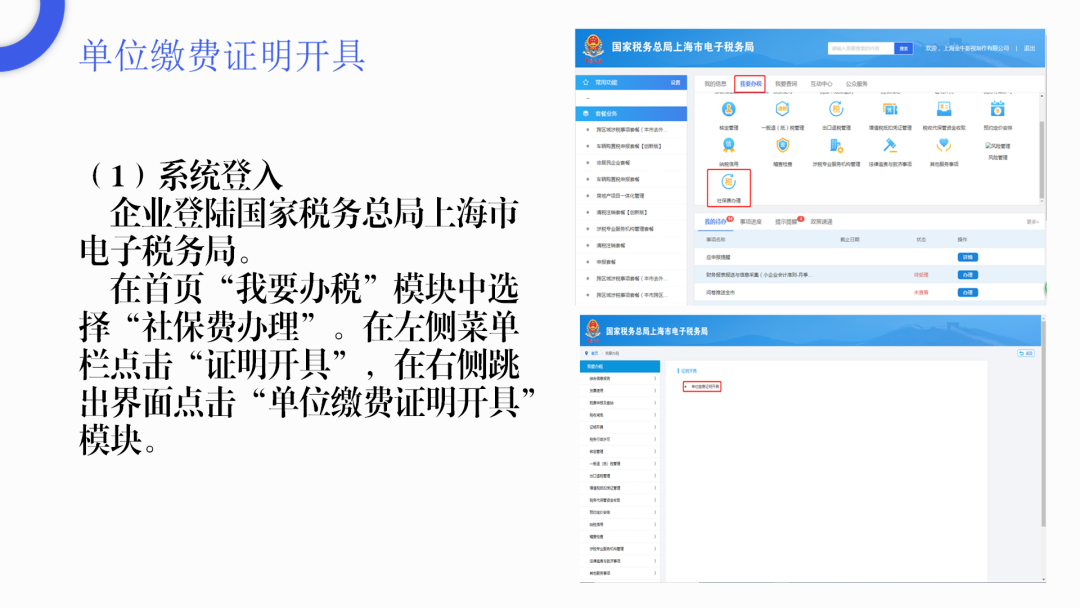Expand the 发票使用 menu chevron
Image resolution: width=1080 pixels, height=608 pixels.
(x=654, y=390)
